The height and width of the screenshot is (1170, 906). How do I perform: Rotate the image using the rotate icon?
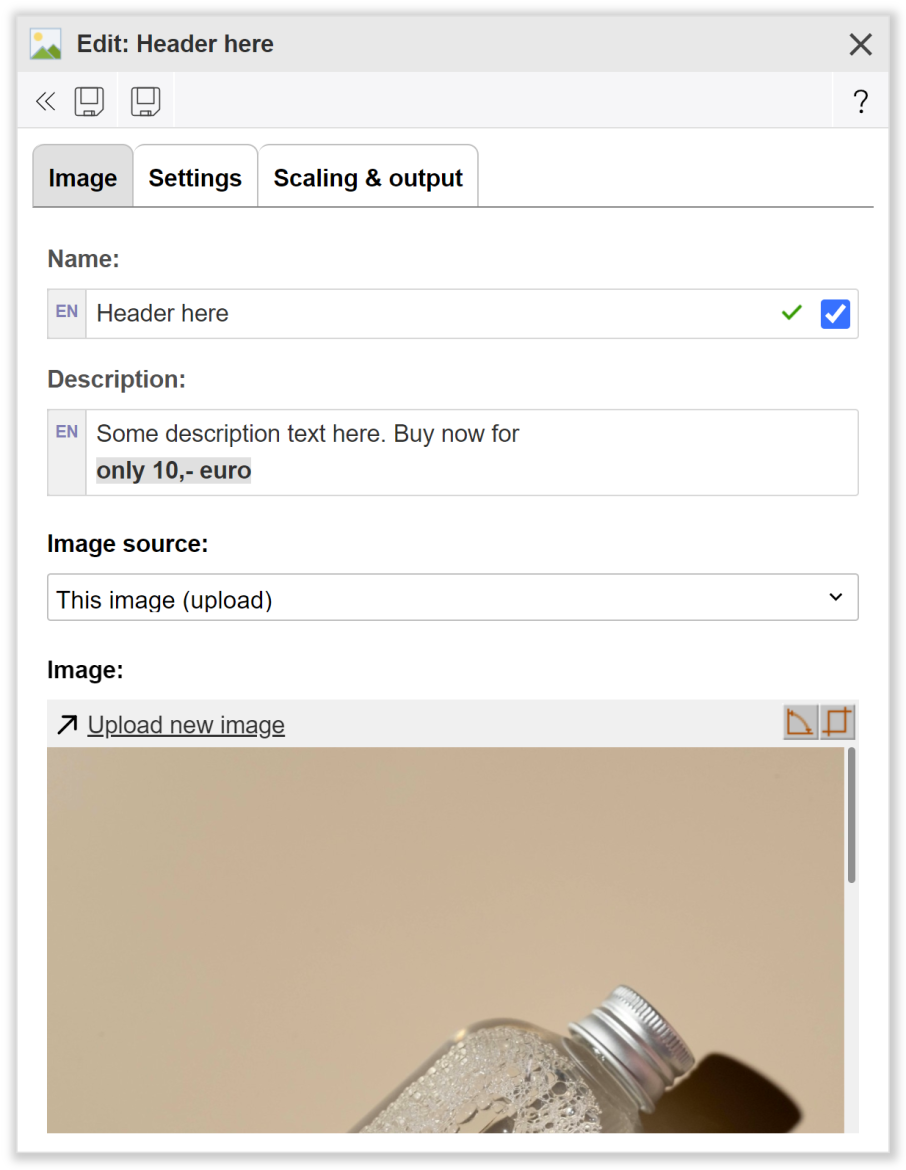click(798, 721)
